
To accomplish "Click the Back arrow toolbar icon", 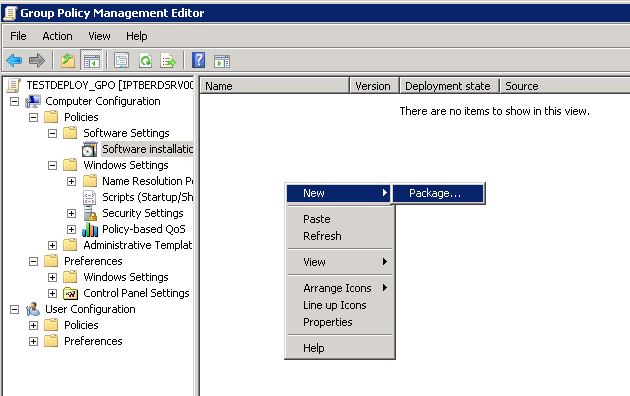I will coord(14,61).
